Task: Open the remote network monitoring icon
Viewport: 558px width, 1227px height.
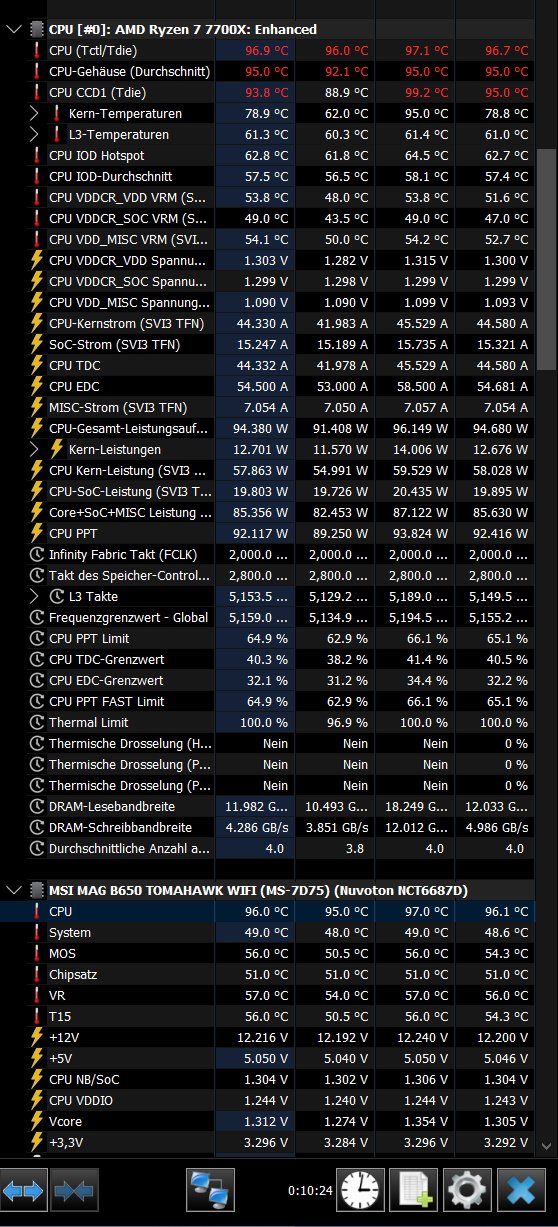Action: click(211, 1190)
